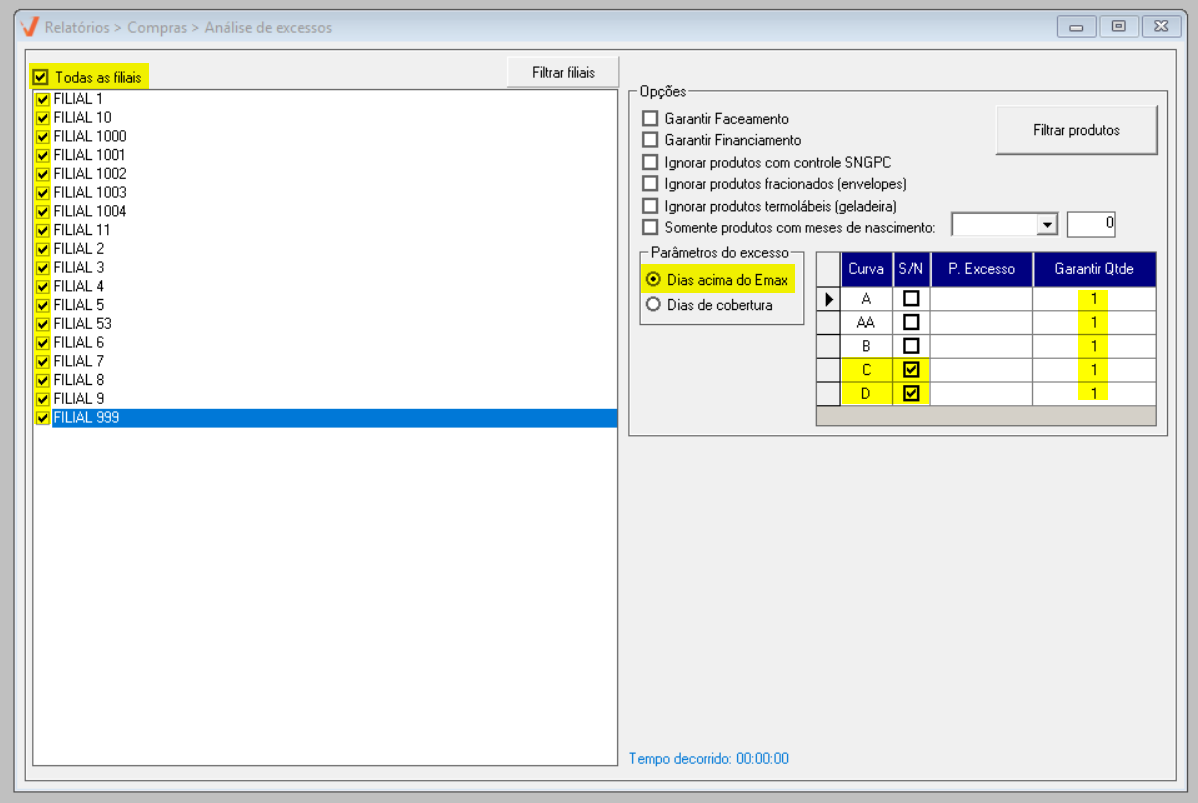Uncheck the FILIAL 2 checkbox
The image size is (1198, 803).
(x=43, y=249)
